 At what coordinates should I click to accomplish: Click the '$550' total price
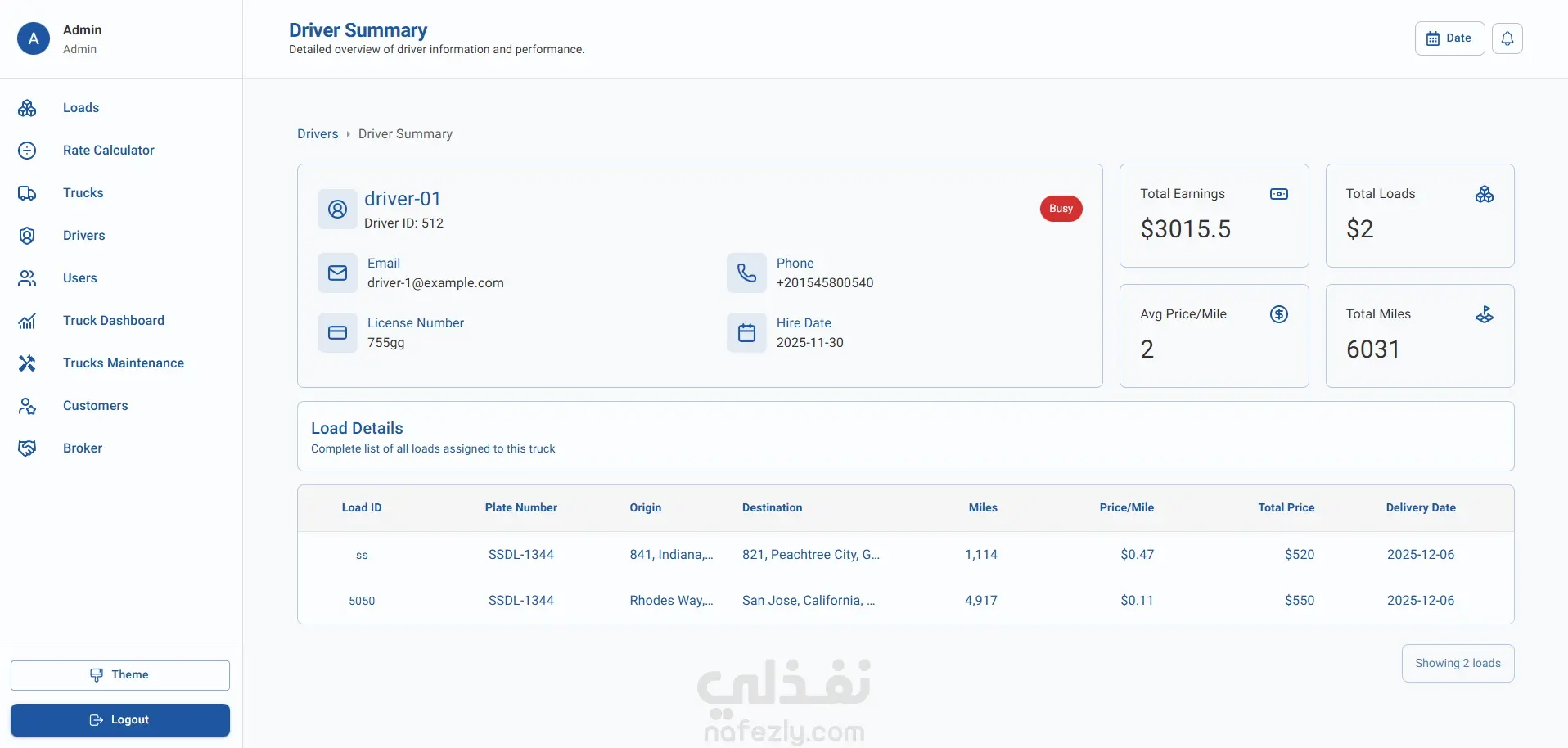pos(1300,601)
